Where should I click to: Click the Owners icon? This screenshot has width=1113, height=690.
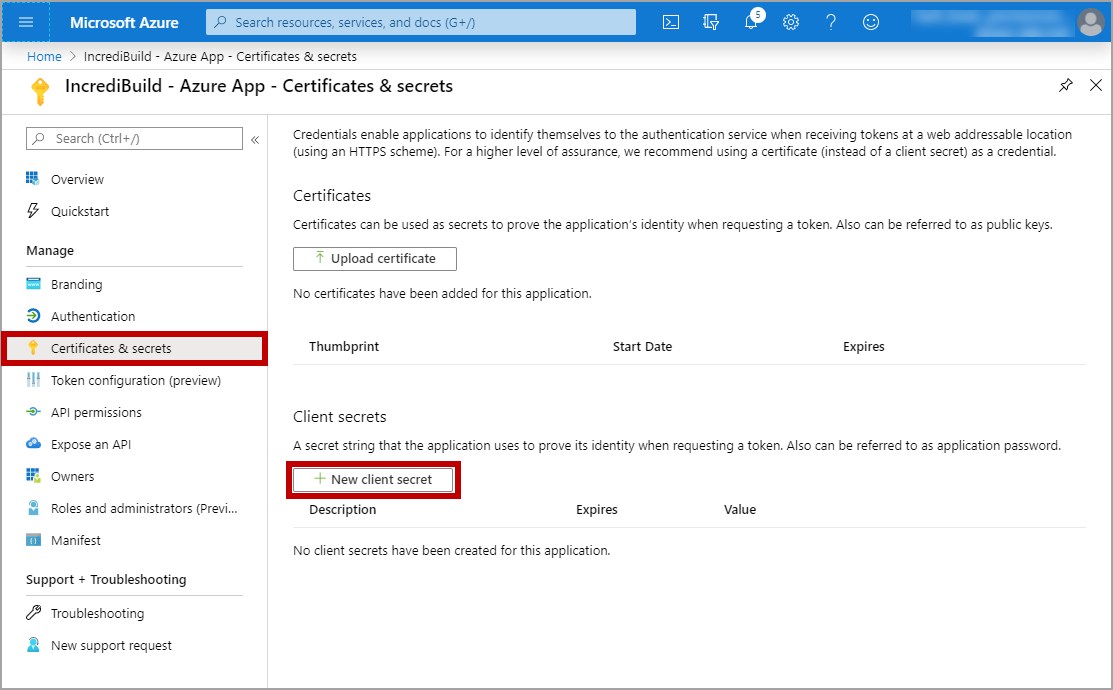[x=33, y=476]
